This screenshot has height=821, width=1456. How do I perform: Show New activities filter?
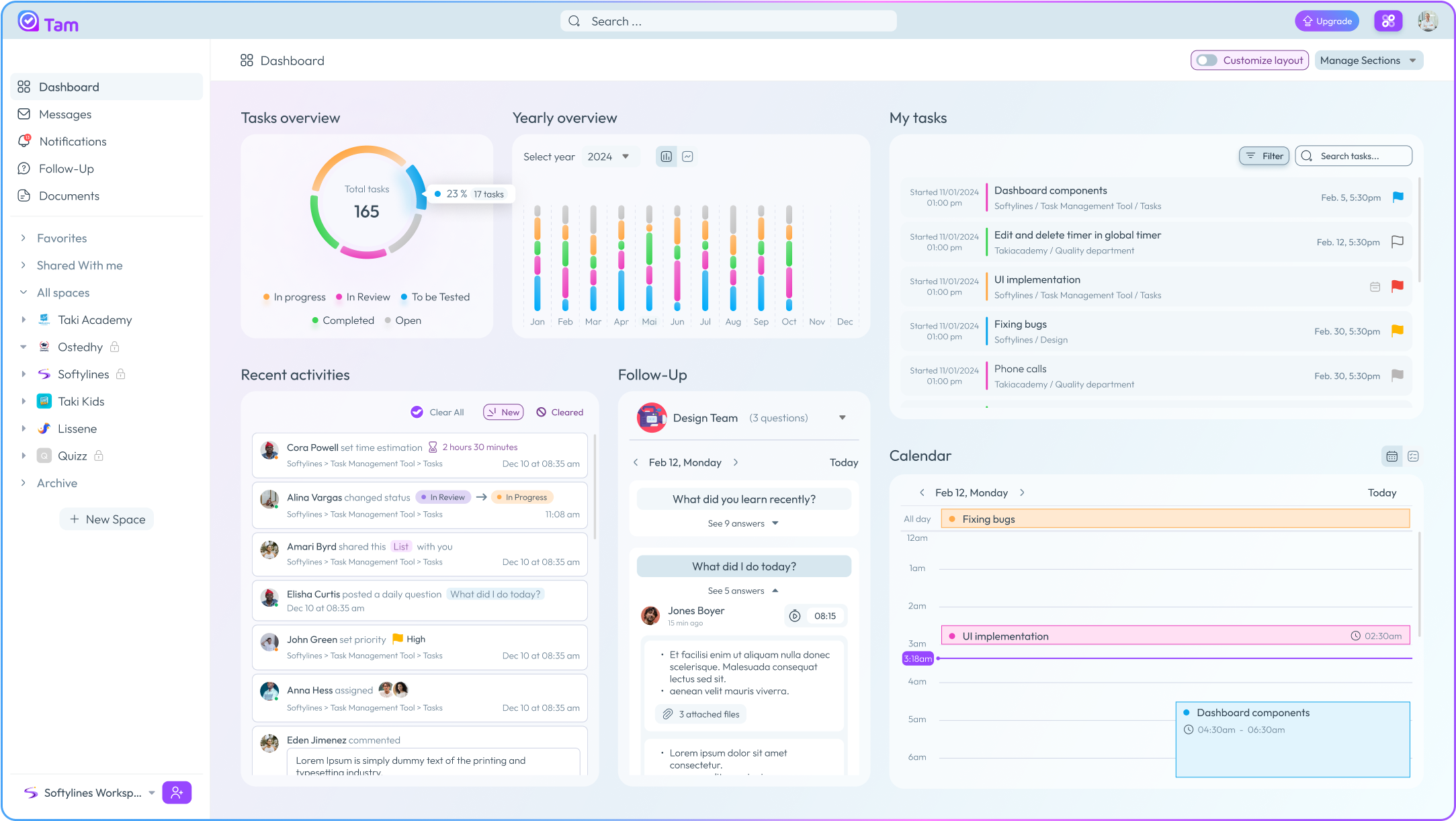click(503, 412)
